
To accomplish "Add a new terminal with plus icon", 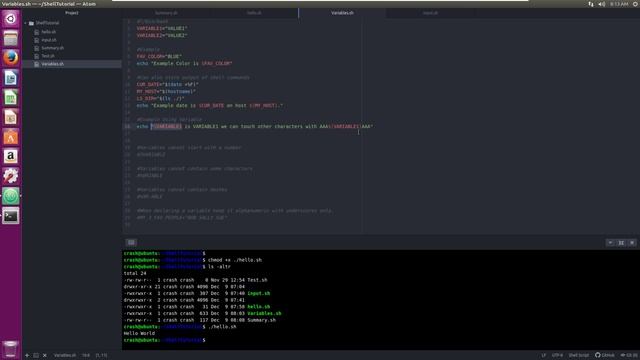I will pos(27,355).
